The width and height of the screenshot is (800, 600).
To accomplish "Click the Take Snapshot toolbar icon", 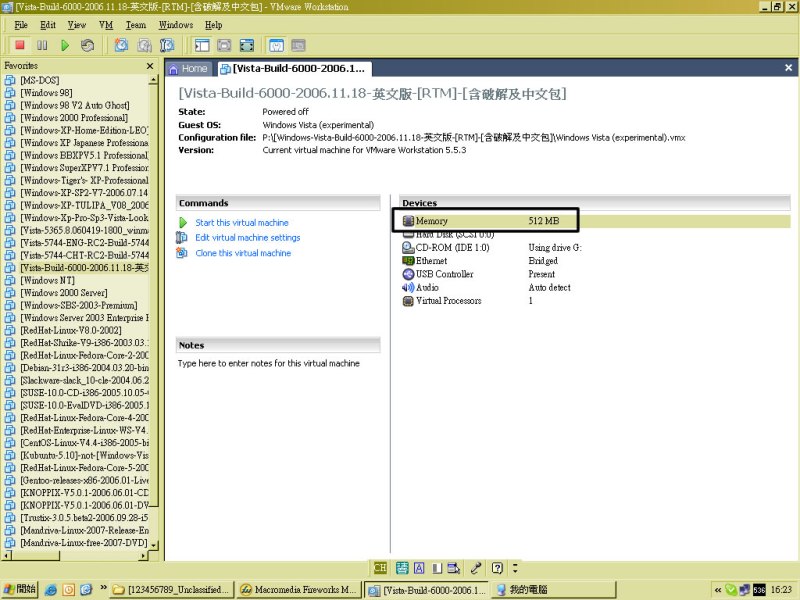I will [x=121, y=45].
